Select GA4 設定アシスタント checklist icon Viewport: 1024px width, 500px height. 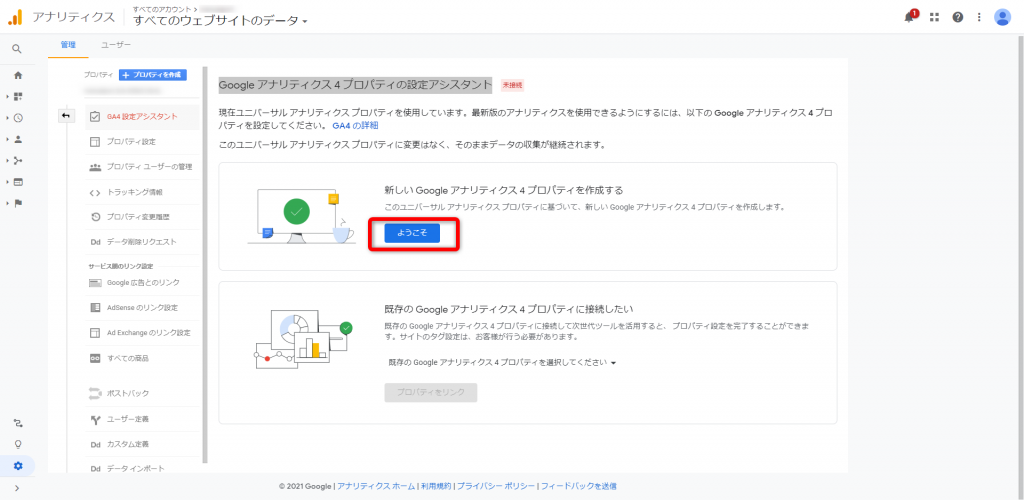(95, 117)
